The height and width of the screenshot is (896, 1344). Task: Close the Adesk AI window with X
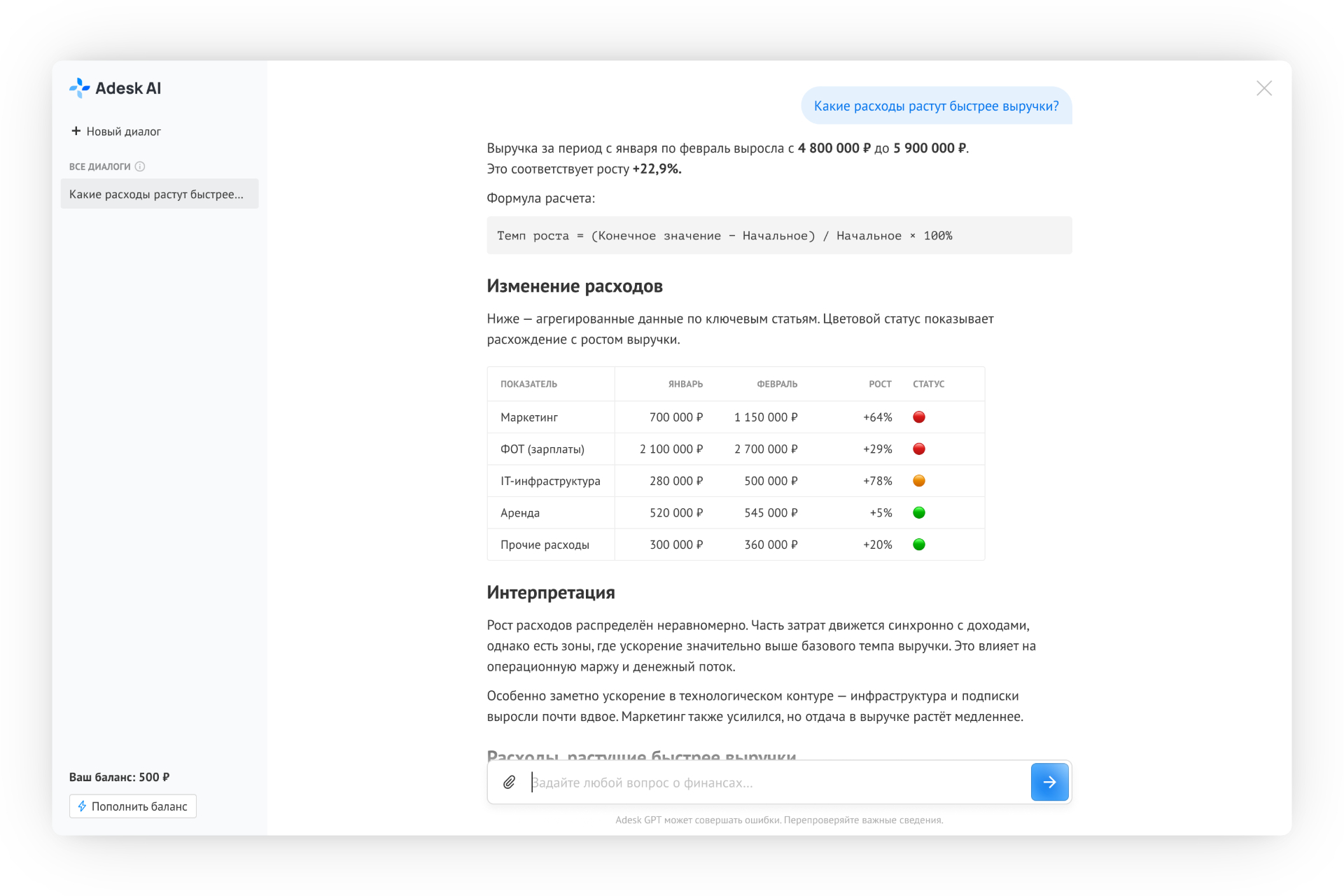(x=1263, y=88)
